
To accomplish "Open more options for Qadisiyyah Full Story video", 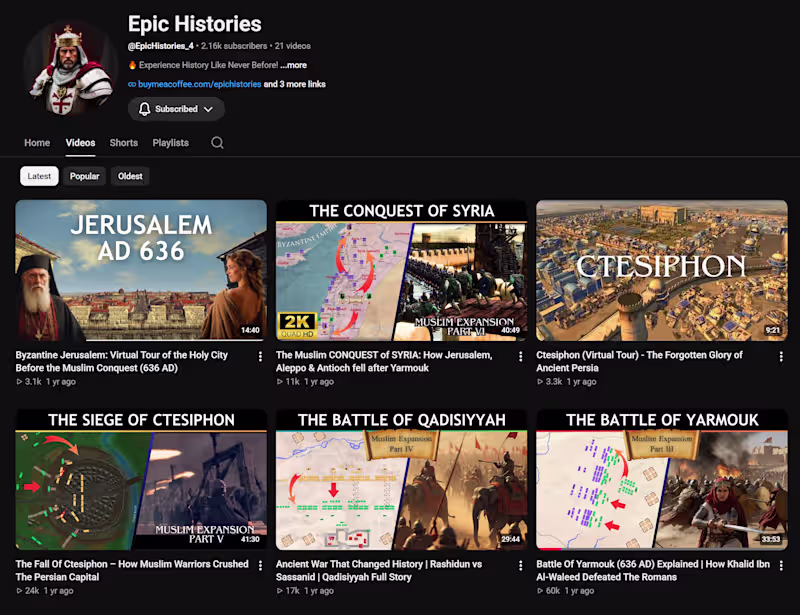I will tap(520, 565).
